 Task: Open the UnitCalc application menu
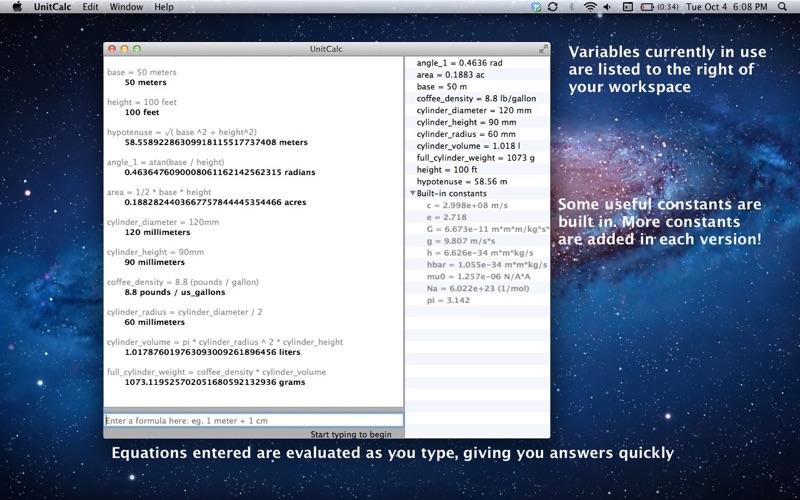(x=53, y=7)
